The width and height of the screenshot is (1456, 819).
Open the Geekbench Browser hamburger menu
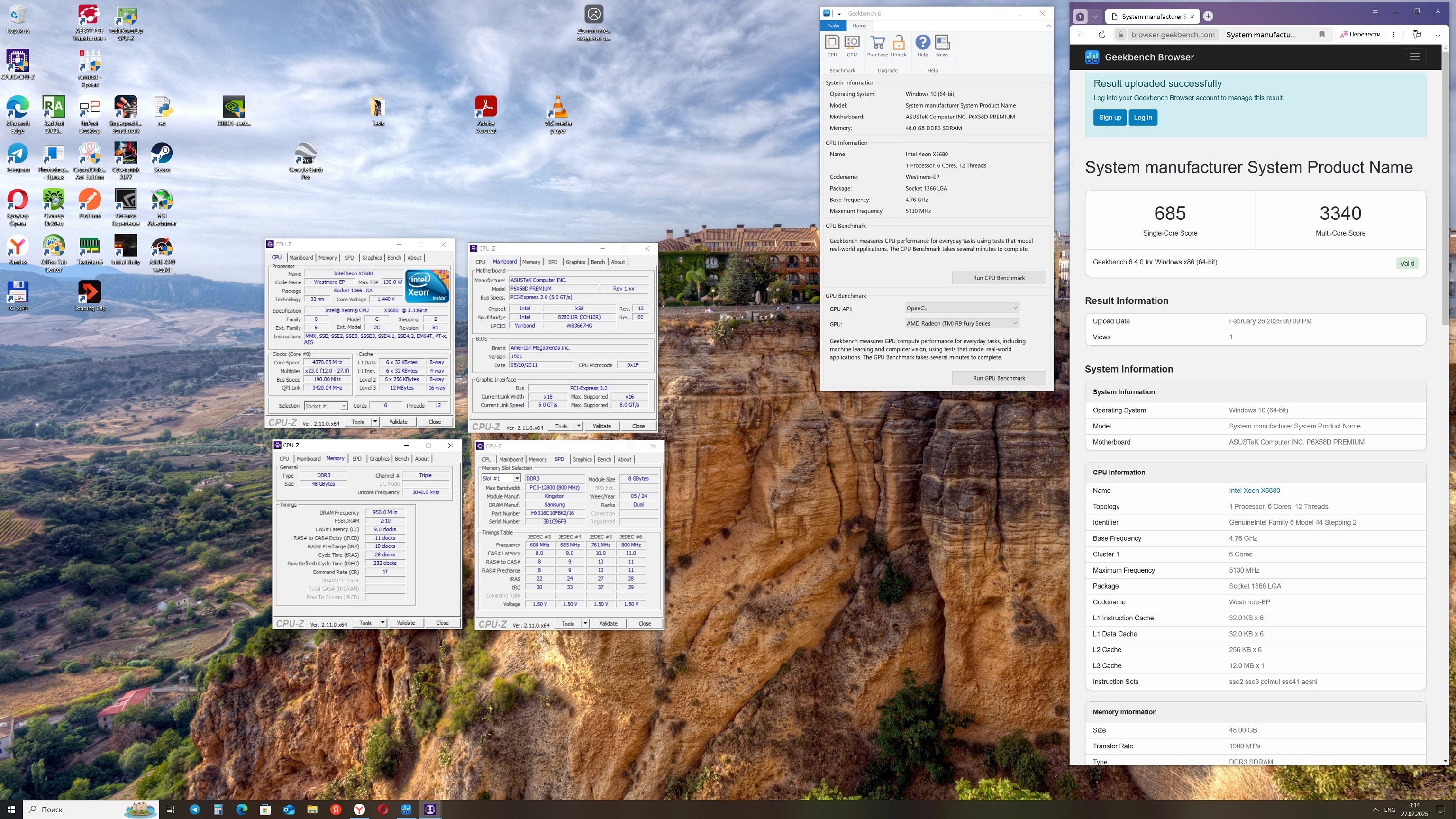1414,56
